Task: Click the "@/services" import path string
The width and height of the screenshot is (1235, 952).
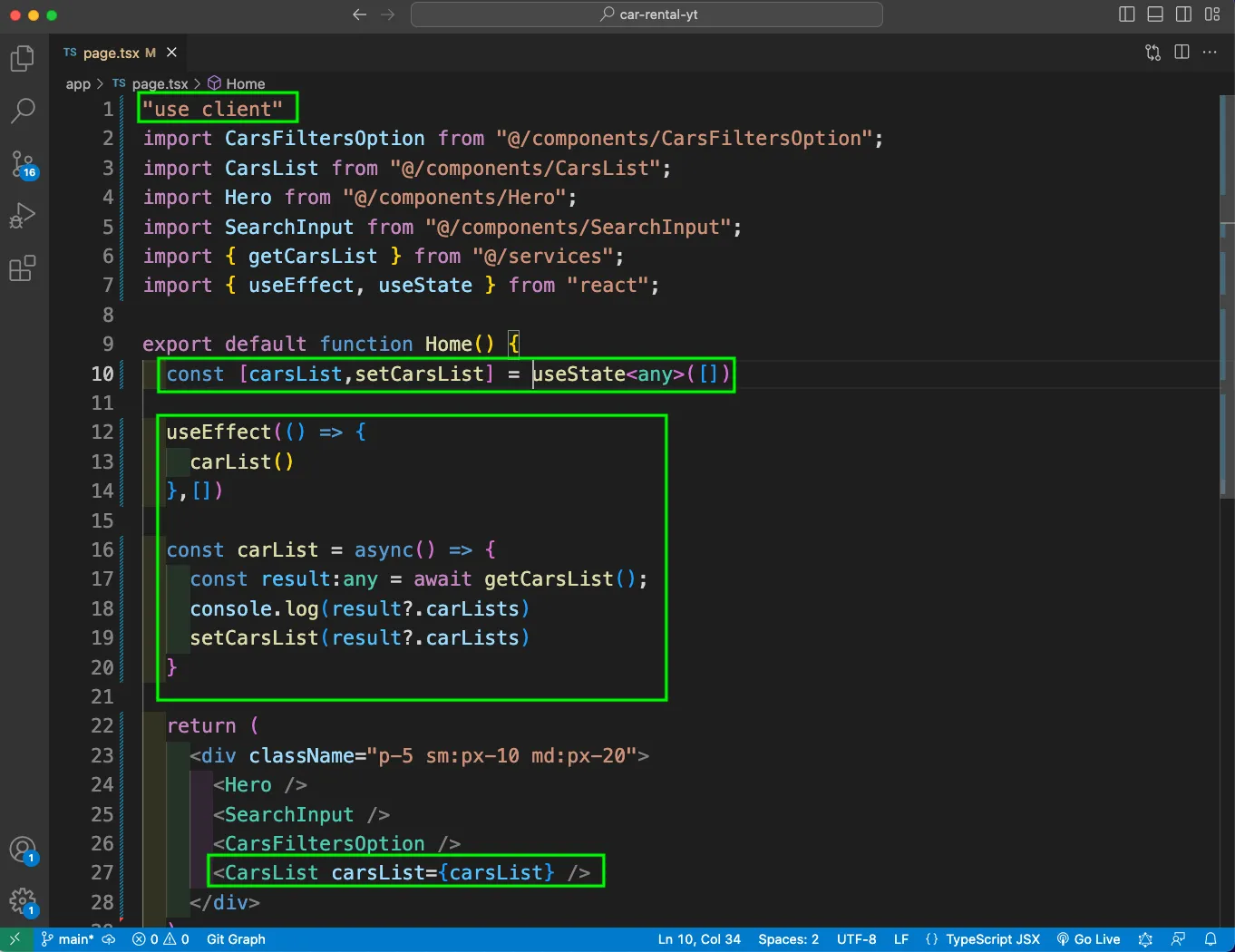Action: (x=543, y=257)
